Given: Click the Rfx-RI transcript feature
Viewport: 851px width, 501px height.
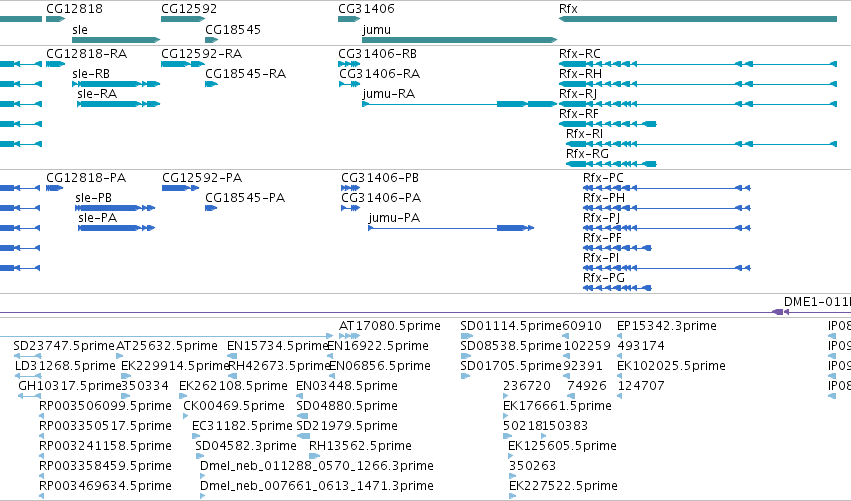Looking at the screenshot, I should click(x=701, y=144).
